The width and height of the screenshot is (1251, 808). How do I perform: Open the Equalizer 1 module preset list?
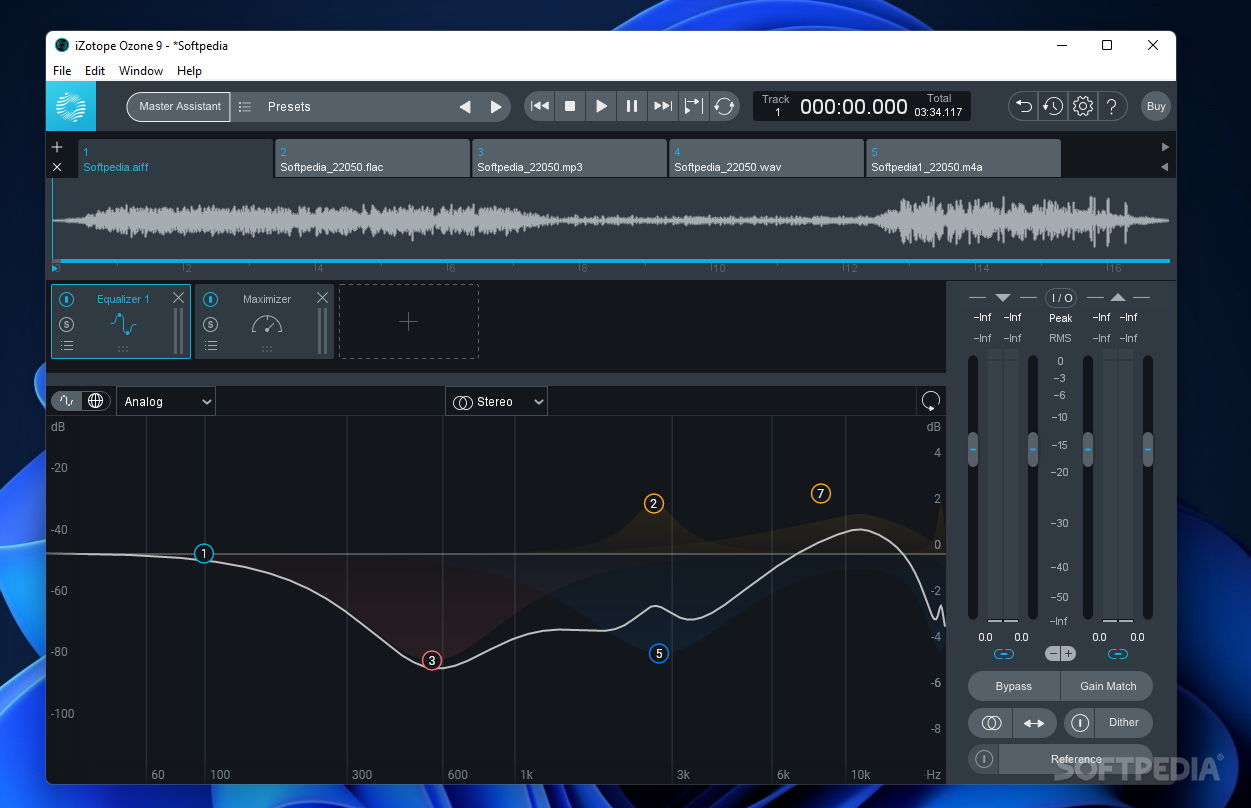(x=66, y=346)
